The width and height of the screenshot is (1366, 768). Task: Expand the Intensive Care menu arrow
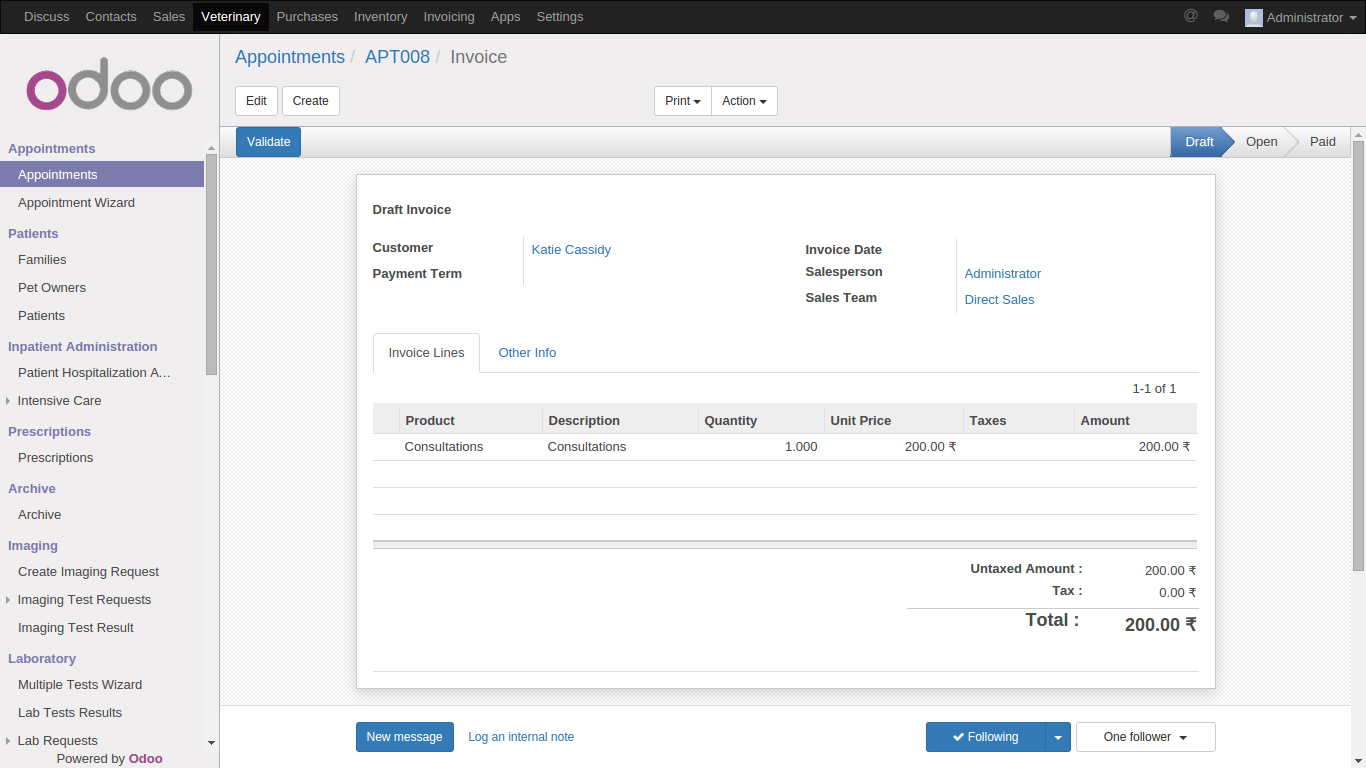[x=9, y=401]
